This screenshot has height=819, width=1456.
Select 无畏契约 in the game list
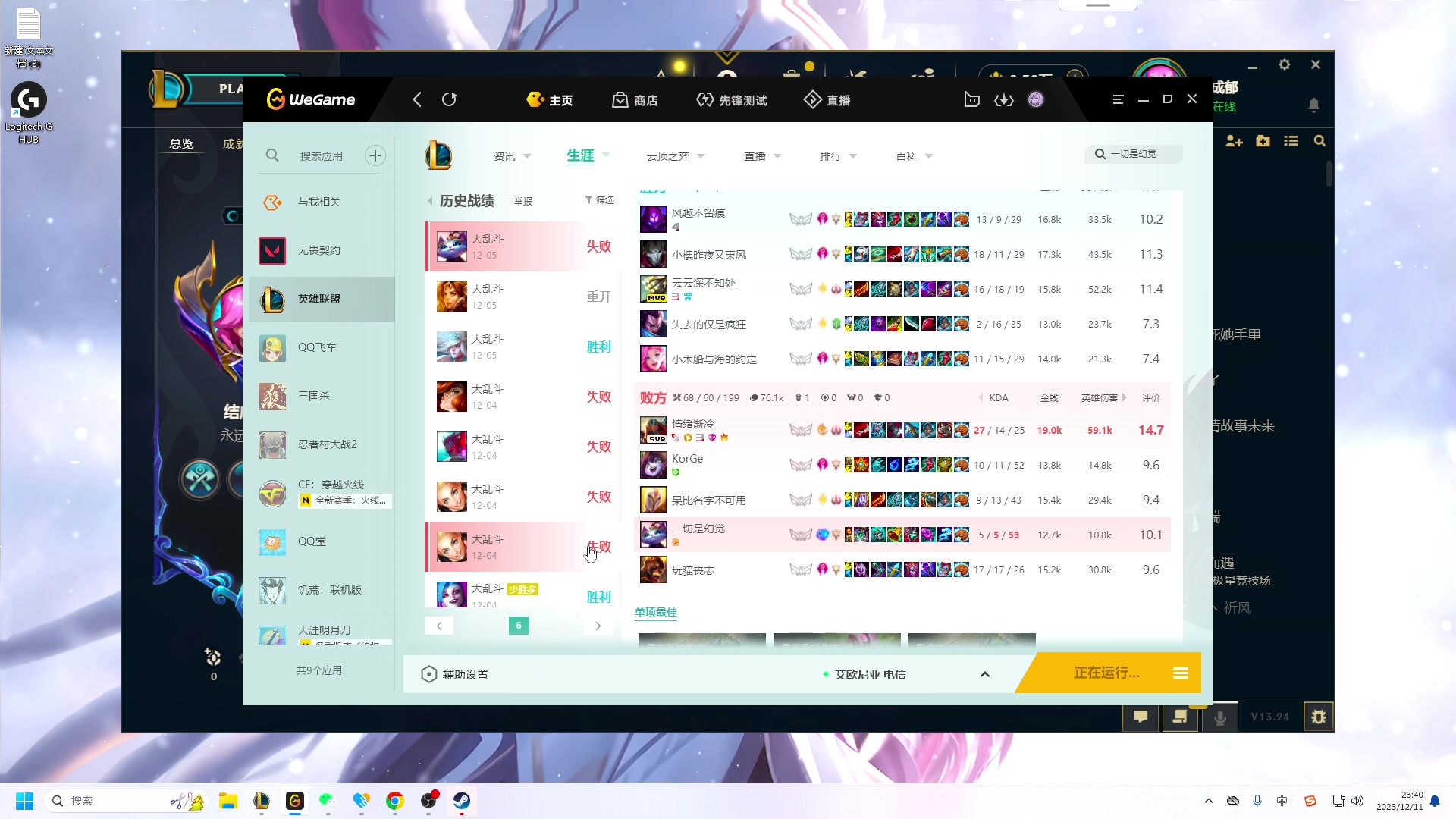point(322,250)
